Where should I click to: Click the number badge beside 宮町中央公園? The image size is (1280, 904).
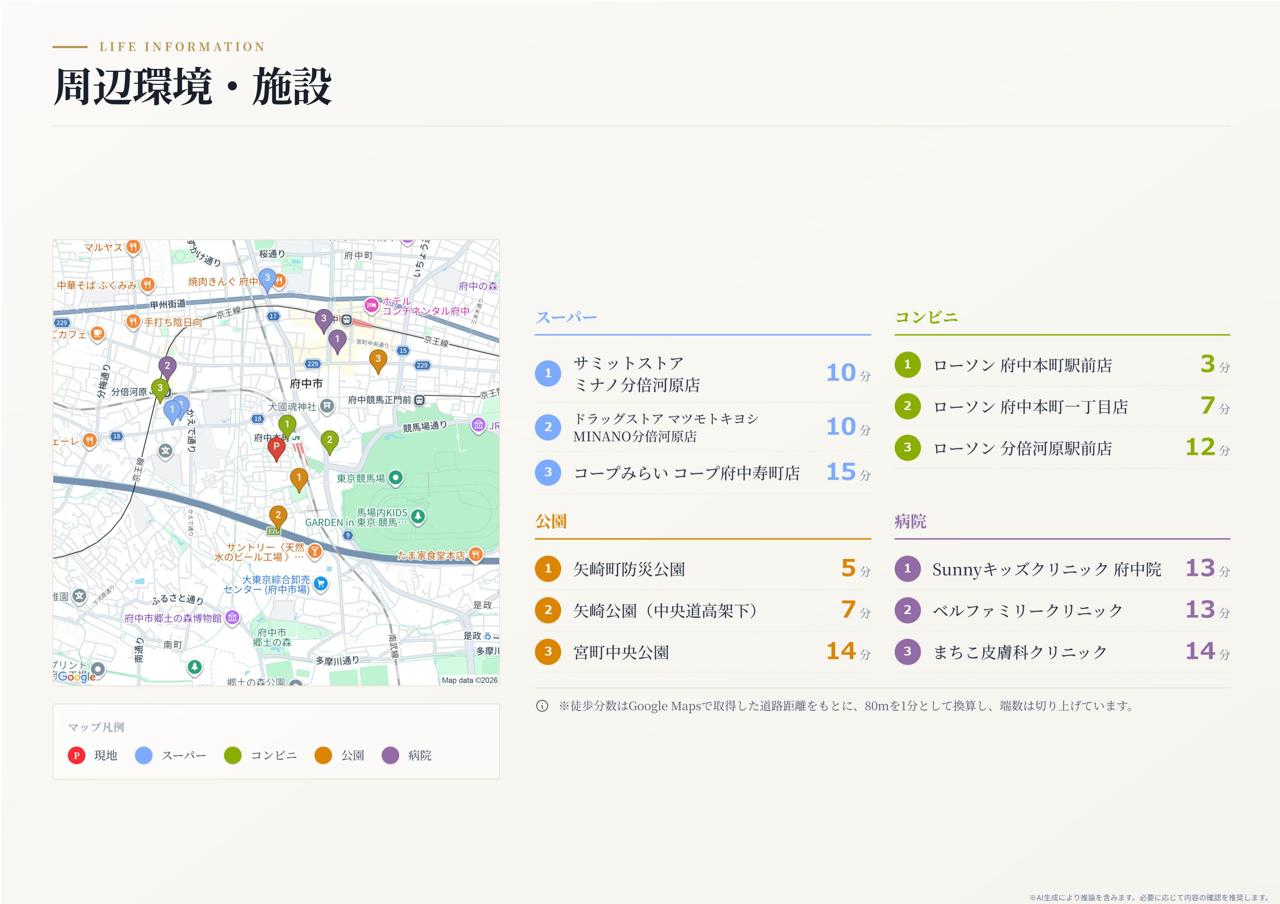click(x=548, y=652)
